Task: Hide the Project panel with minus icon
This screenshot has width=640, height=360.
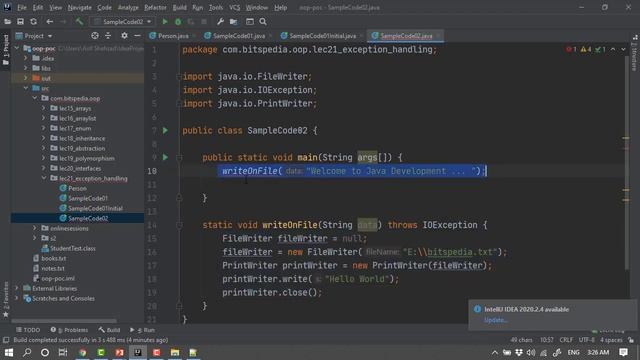Action: pos(137,36)
